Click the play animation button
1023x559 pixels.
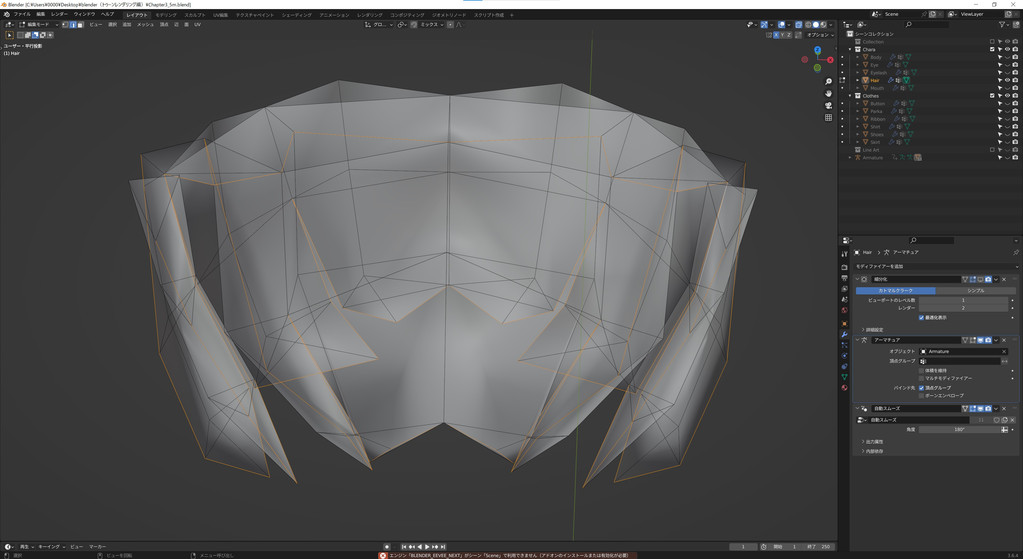coord(427,547)
